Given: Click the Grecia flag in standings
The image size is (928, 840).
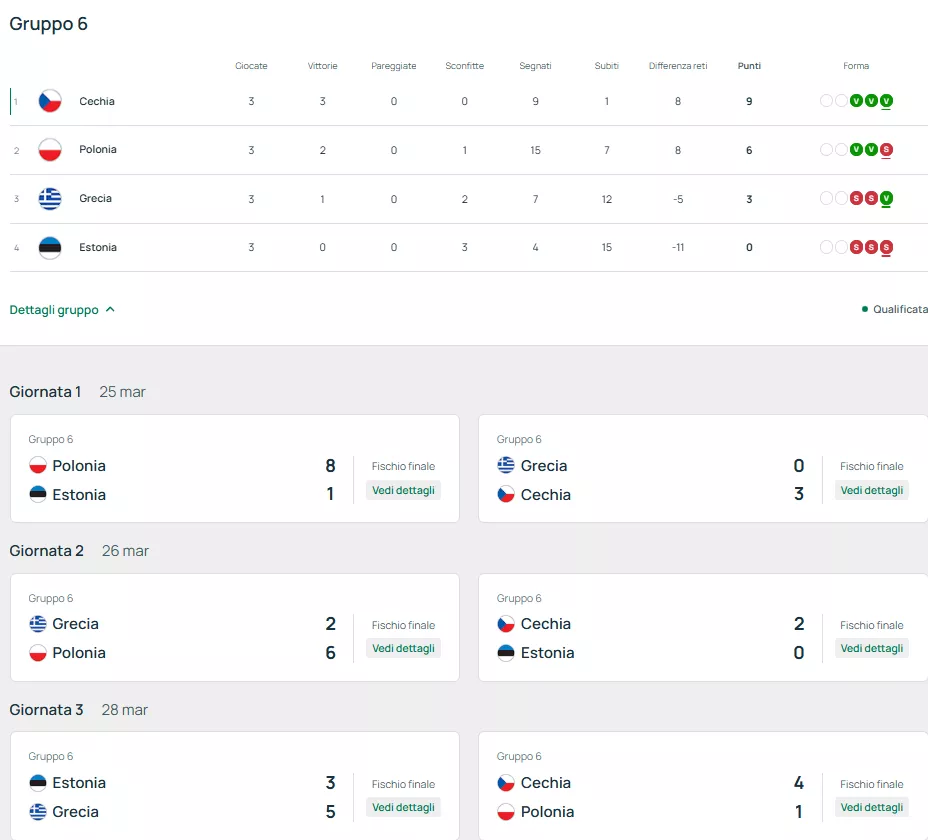Looking at the screenshot, I should coord(50,198).
